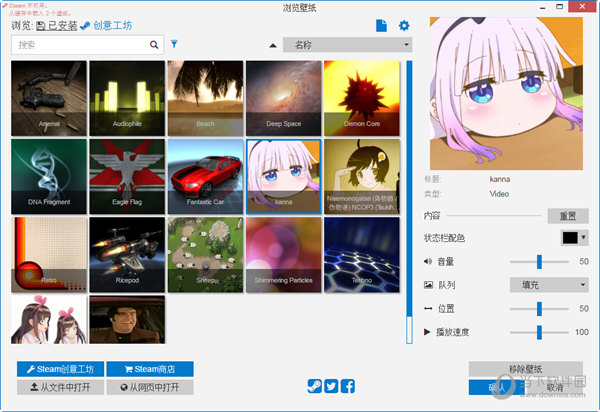Click the volume speaker icon

pyautogui.click(x=428, y=262)
